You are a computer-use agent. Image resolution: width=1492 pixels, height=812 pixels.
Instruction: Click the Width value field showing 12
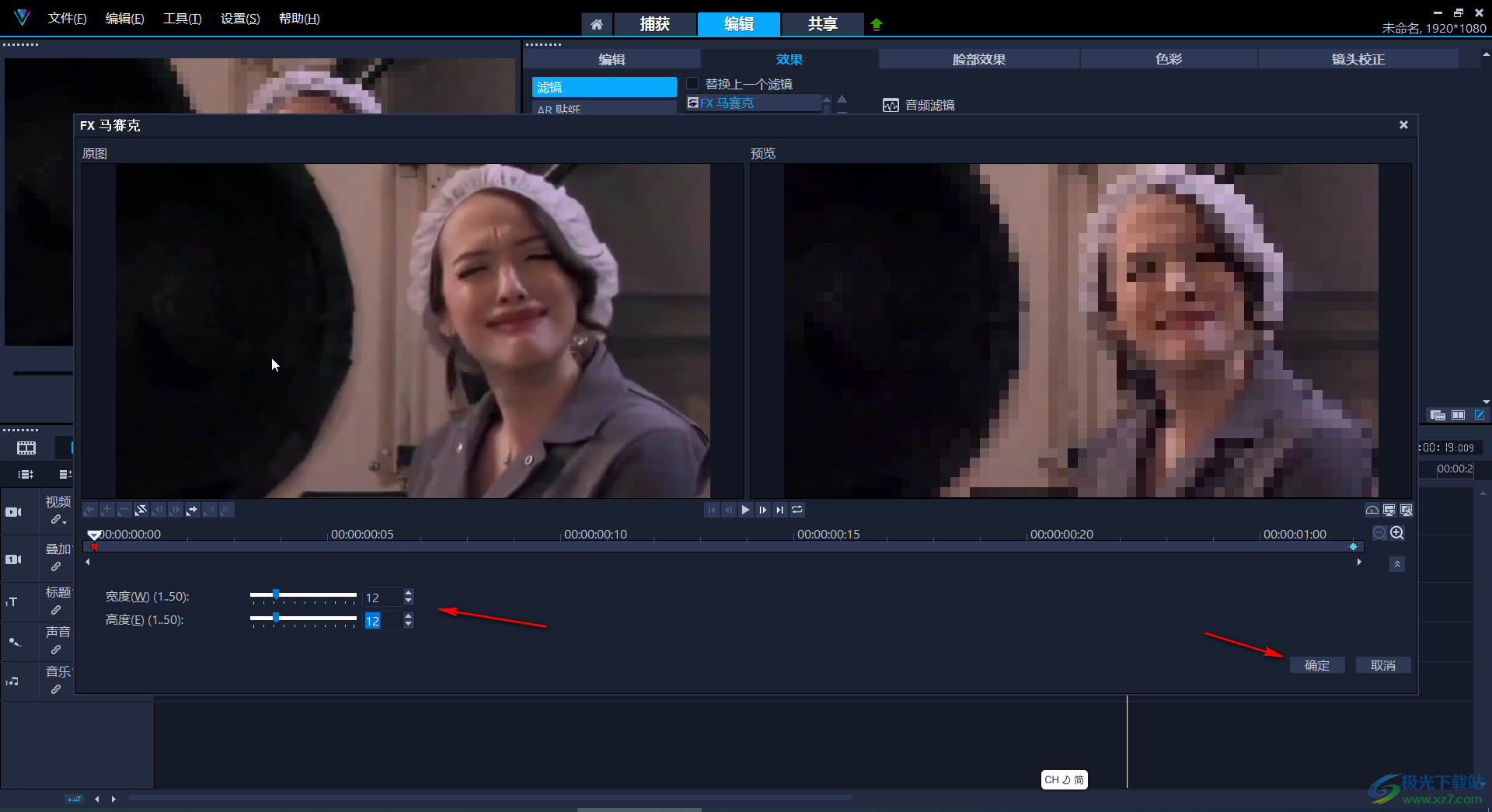coord(382,598)
